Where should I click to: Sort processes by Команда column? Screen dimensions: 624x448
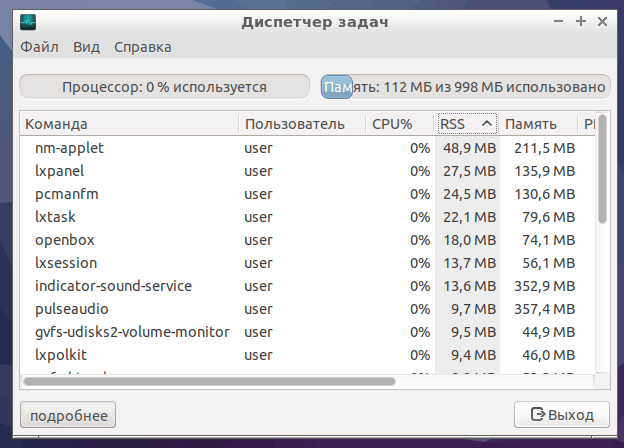click(128, 124)
